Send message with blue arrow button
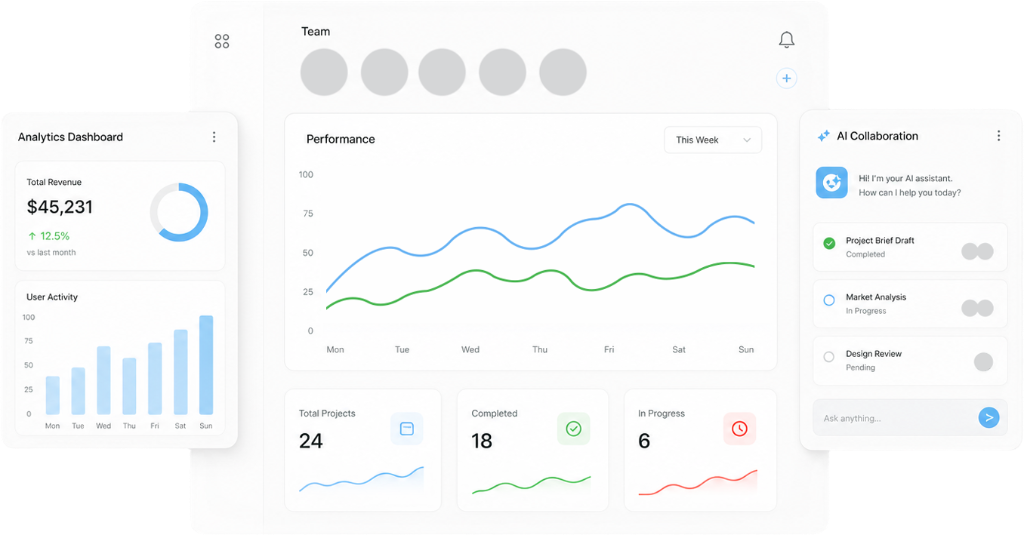The image size is (1024, 535). [989, 417]
